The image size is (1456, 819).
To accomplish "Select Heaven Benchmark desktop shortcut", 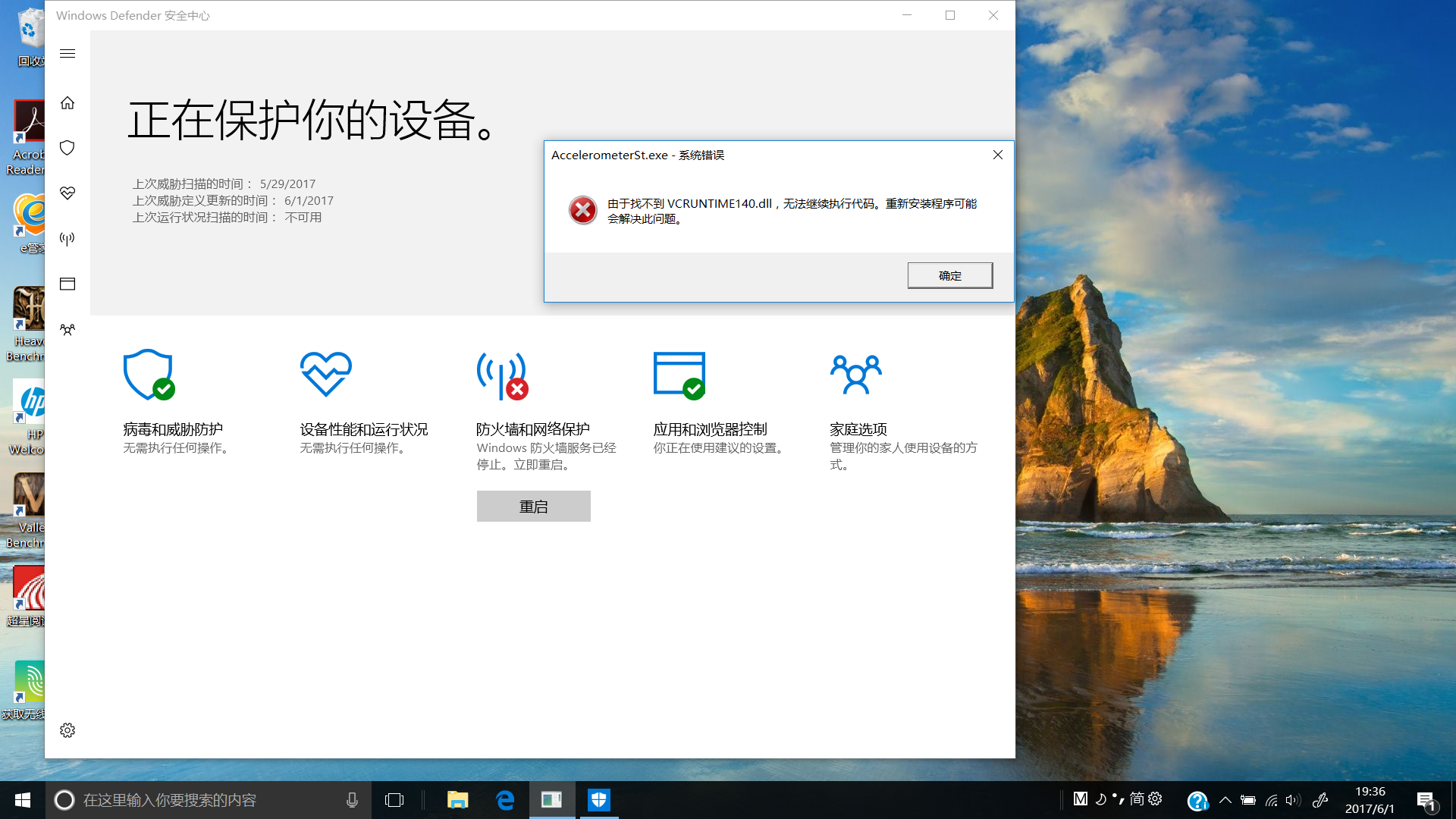I will point(26,324).
